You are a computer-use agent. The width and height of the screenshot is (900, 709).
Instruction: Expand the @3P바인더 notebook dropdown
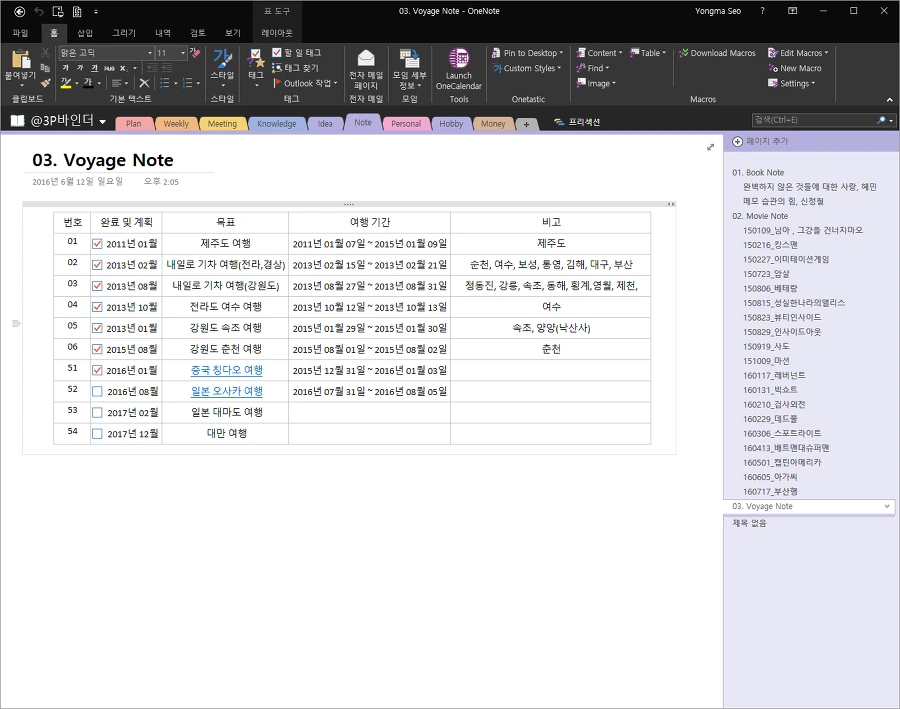103,121
